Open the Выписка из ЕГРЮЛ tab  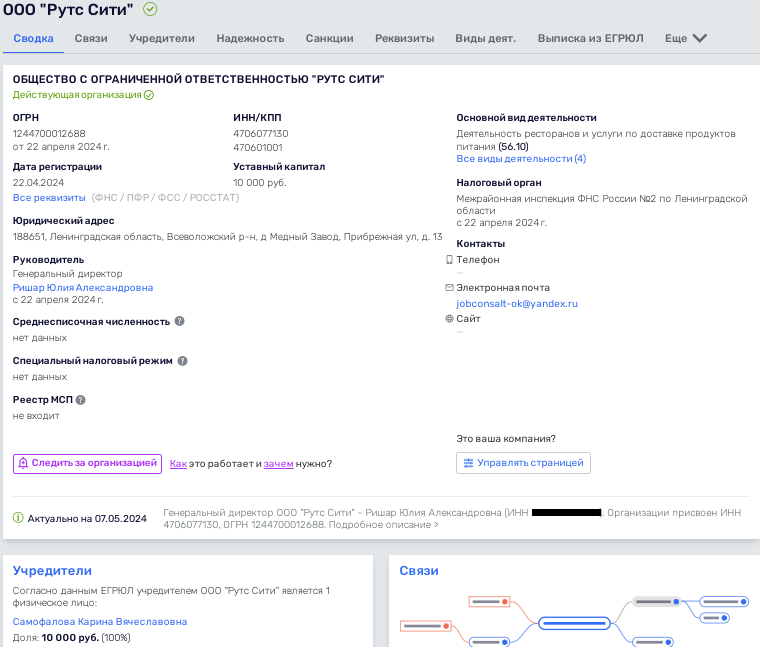(590, 38)
